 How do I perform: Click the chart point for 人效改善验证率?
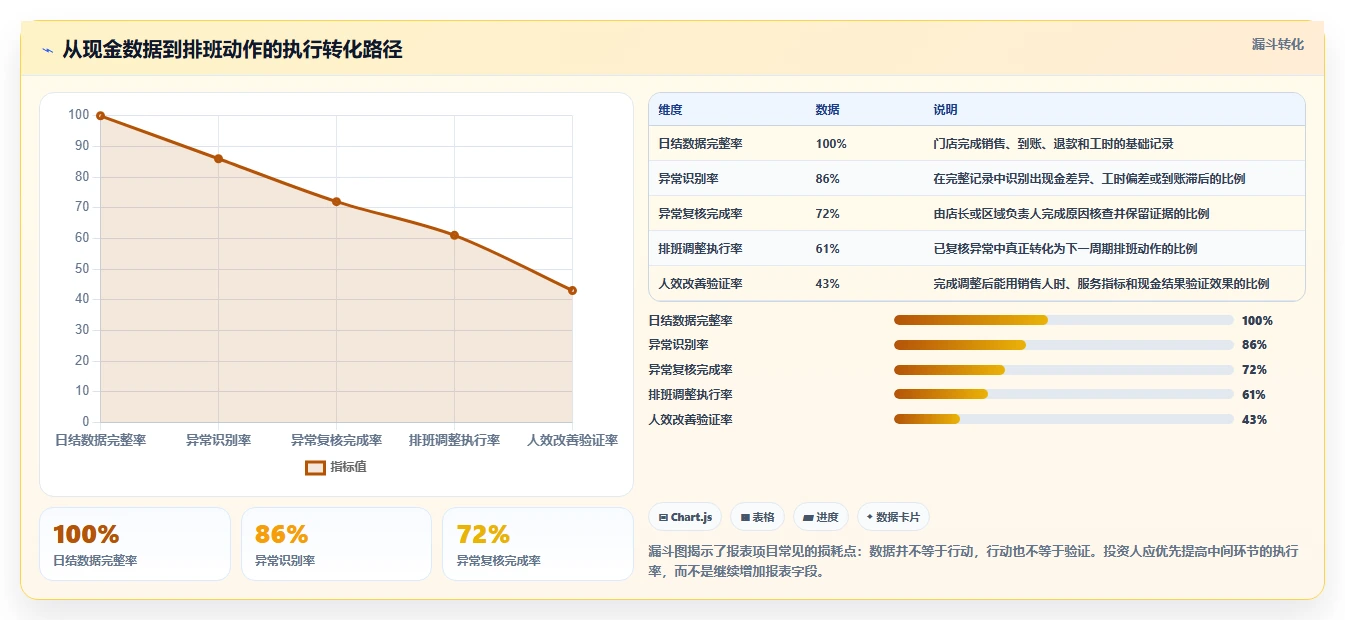(x=572, y=290)
